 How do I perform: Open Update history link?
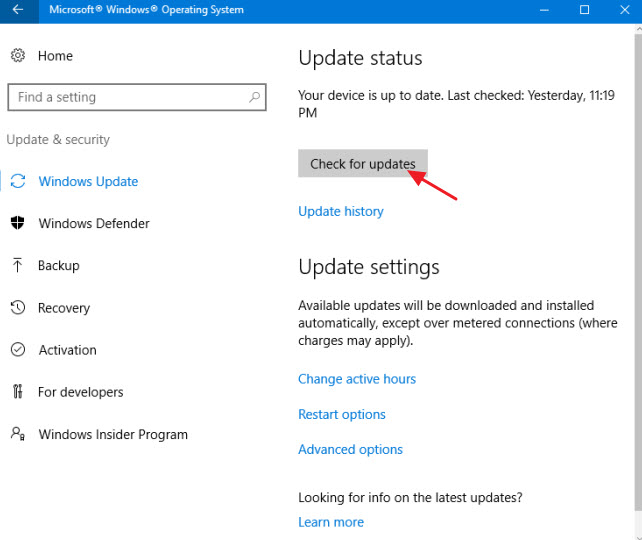(341, 211)
